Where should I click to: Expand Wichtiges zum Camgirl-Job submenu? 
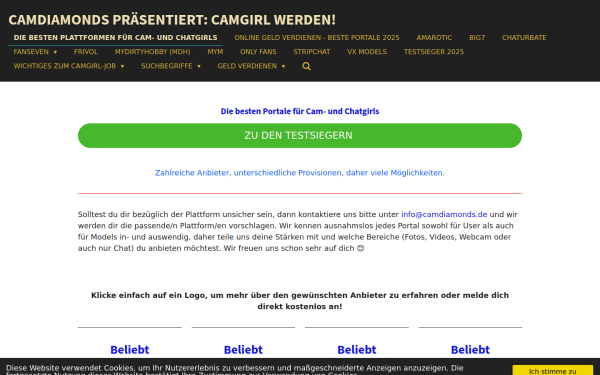click(x=69, y=66)
